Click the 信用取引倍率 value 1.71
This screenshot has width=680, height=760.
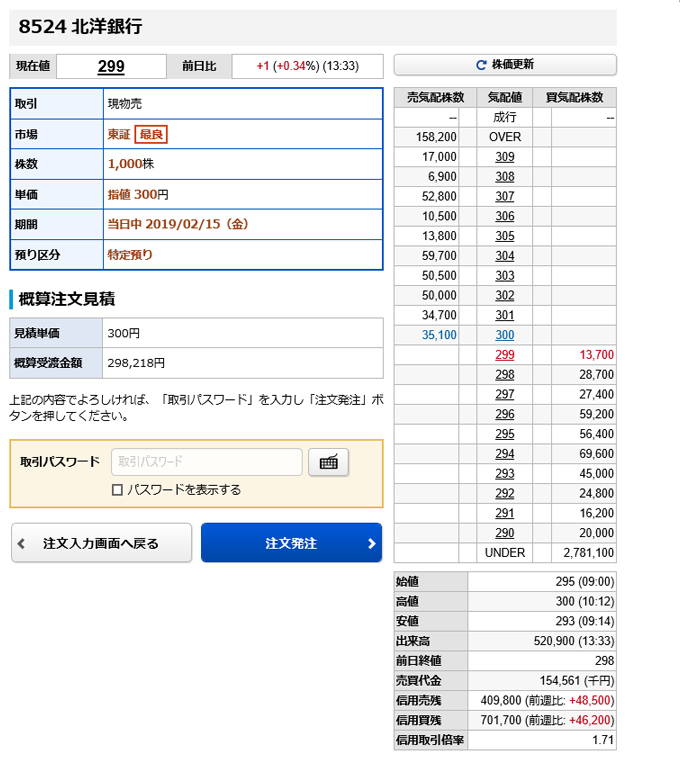(603, 741)
